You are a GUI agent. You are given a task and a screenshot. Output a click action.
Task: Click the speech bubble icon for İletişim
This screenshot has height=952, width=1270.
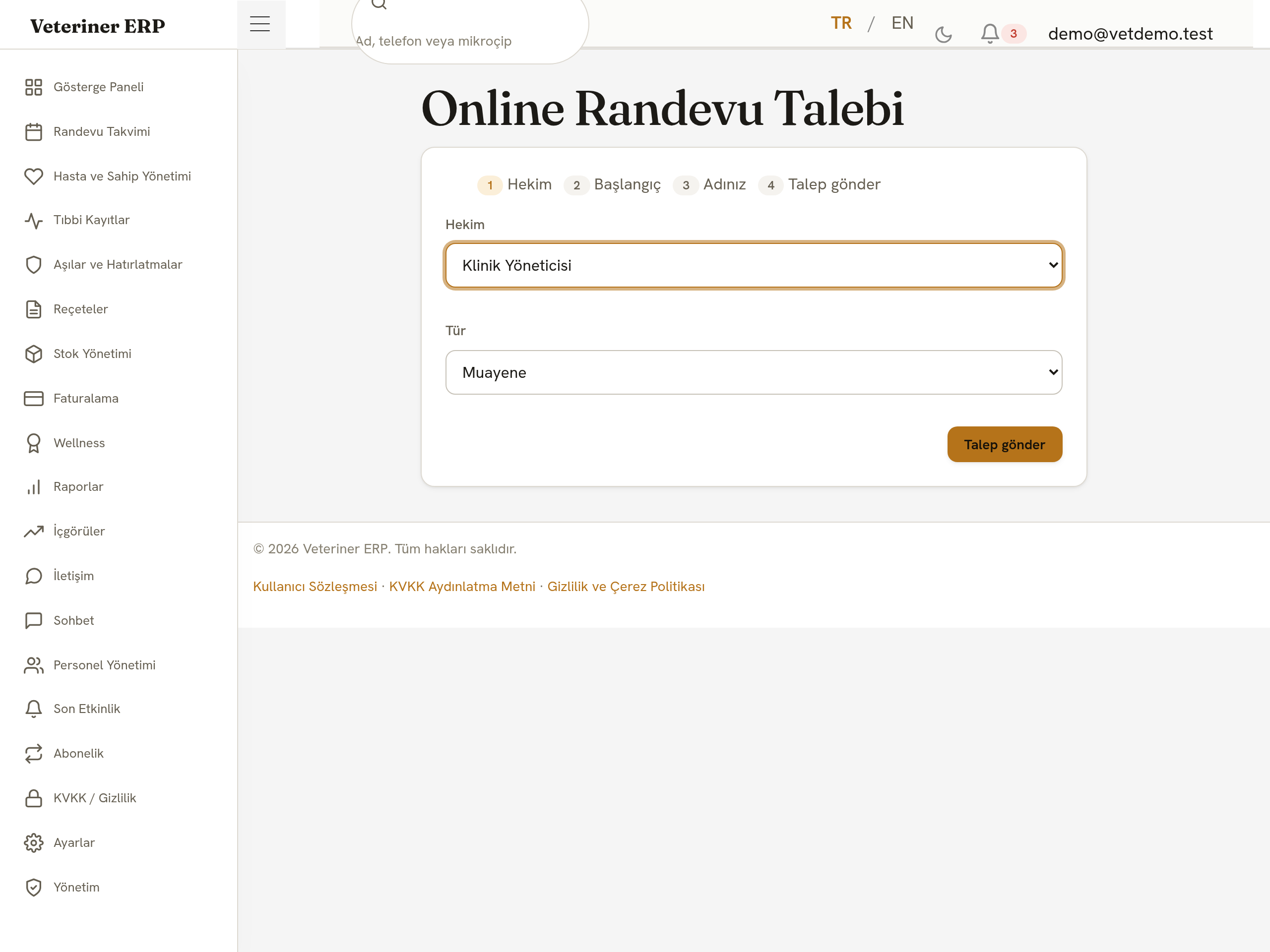point(34,576)
